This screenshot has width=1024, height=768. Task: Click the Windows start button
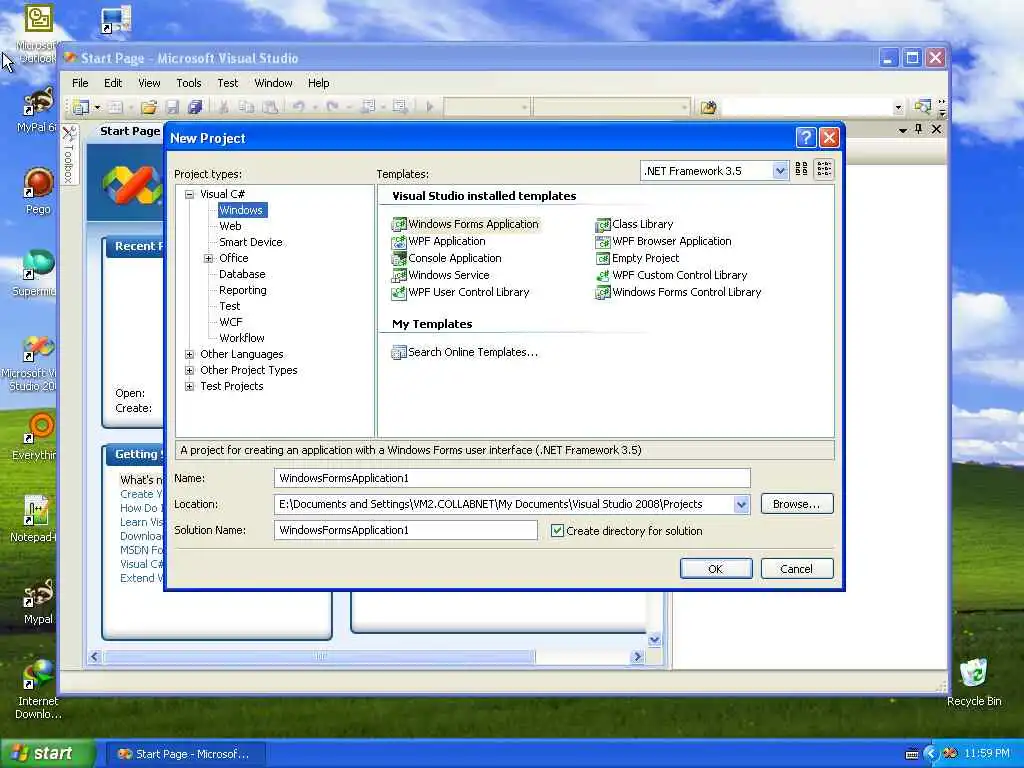46,754
